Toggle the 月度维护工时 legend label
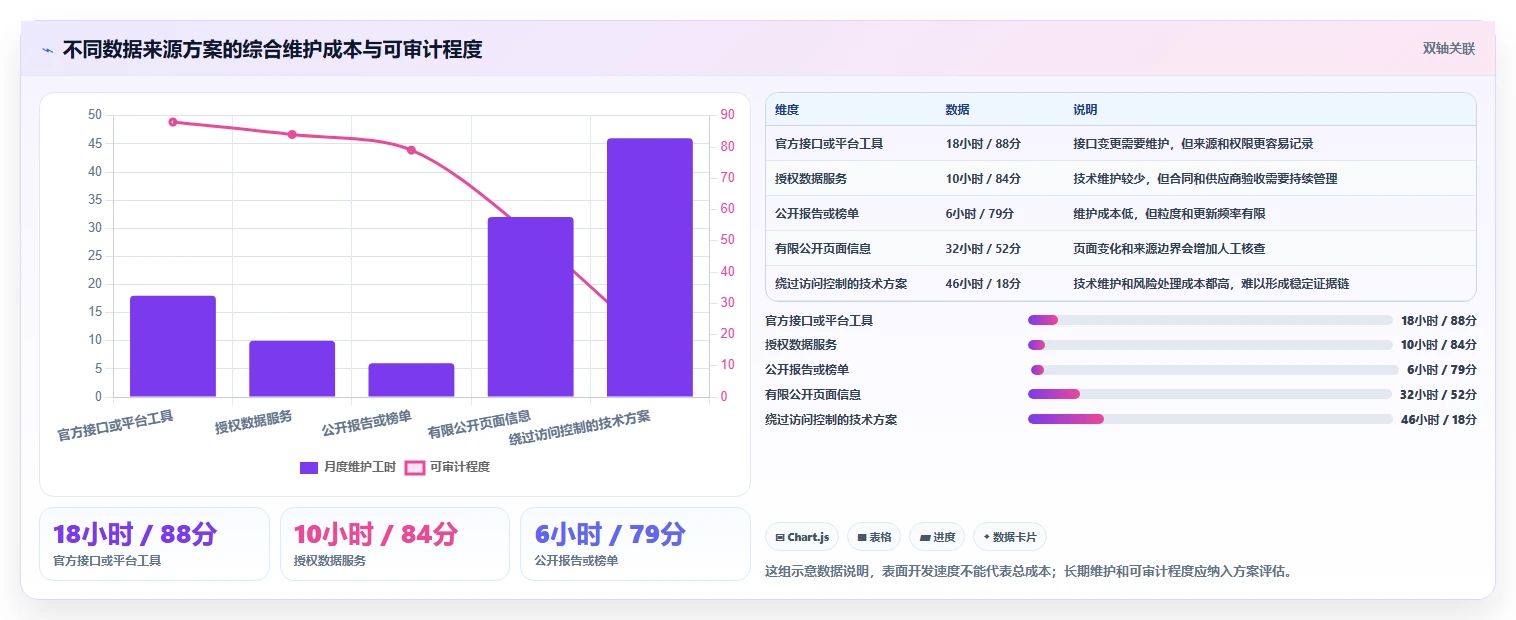The image size is (1516, 620). point(360,467)
